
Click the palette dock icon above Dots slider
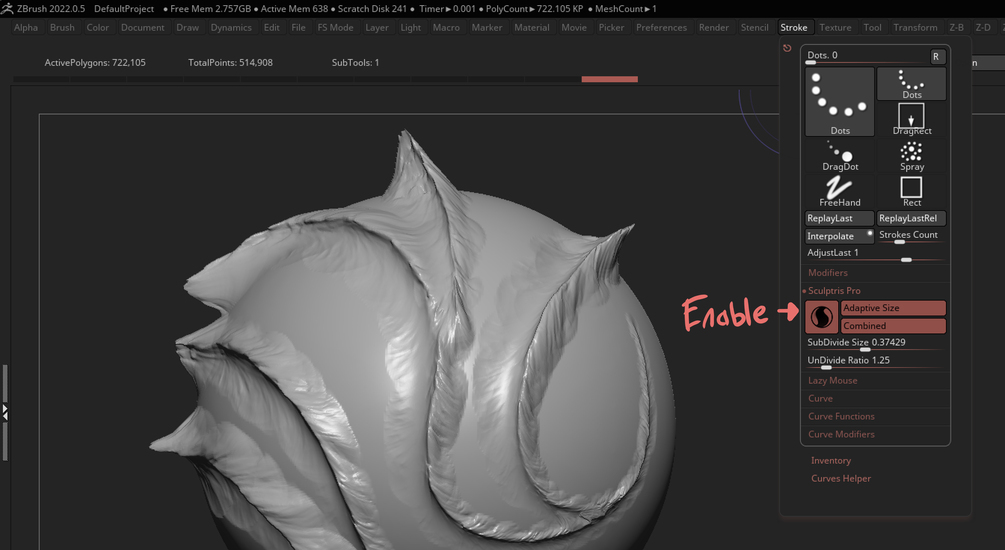point(787,48)
